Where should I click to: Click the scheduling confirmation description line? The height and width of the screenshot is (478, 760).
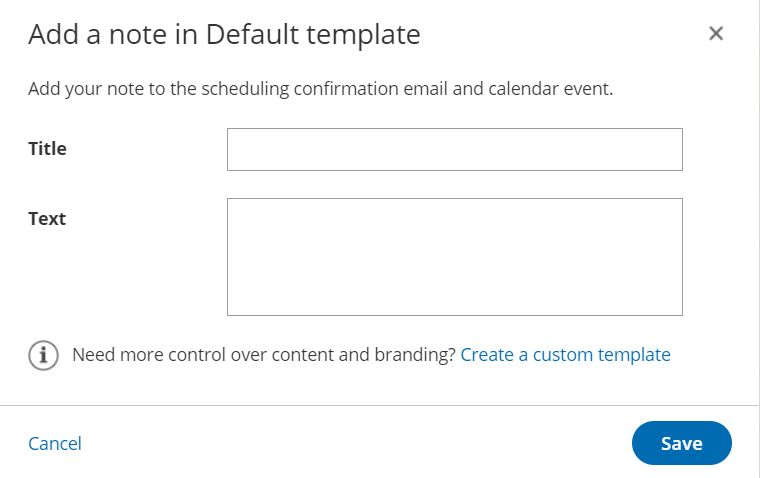[320, 89]
